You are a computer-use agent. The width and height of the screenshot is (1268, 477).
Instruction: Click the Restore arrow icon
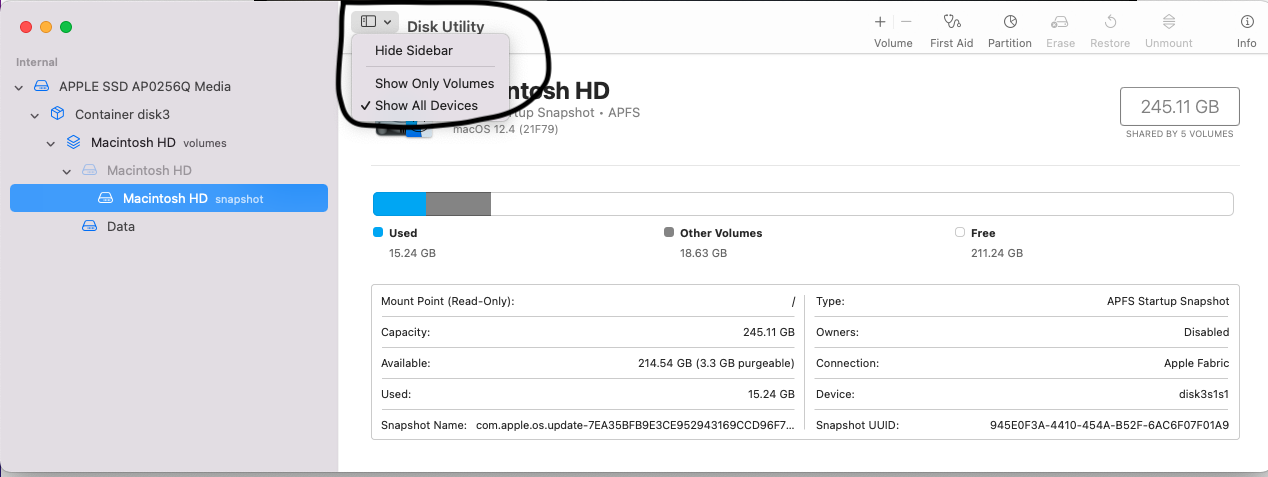click(x=1110, y=21)
